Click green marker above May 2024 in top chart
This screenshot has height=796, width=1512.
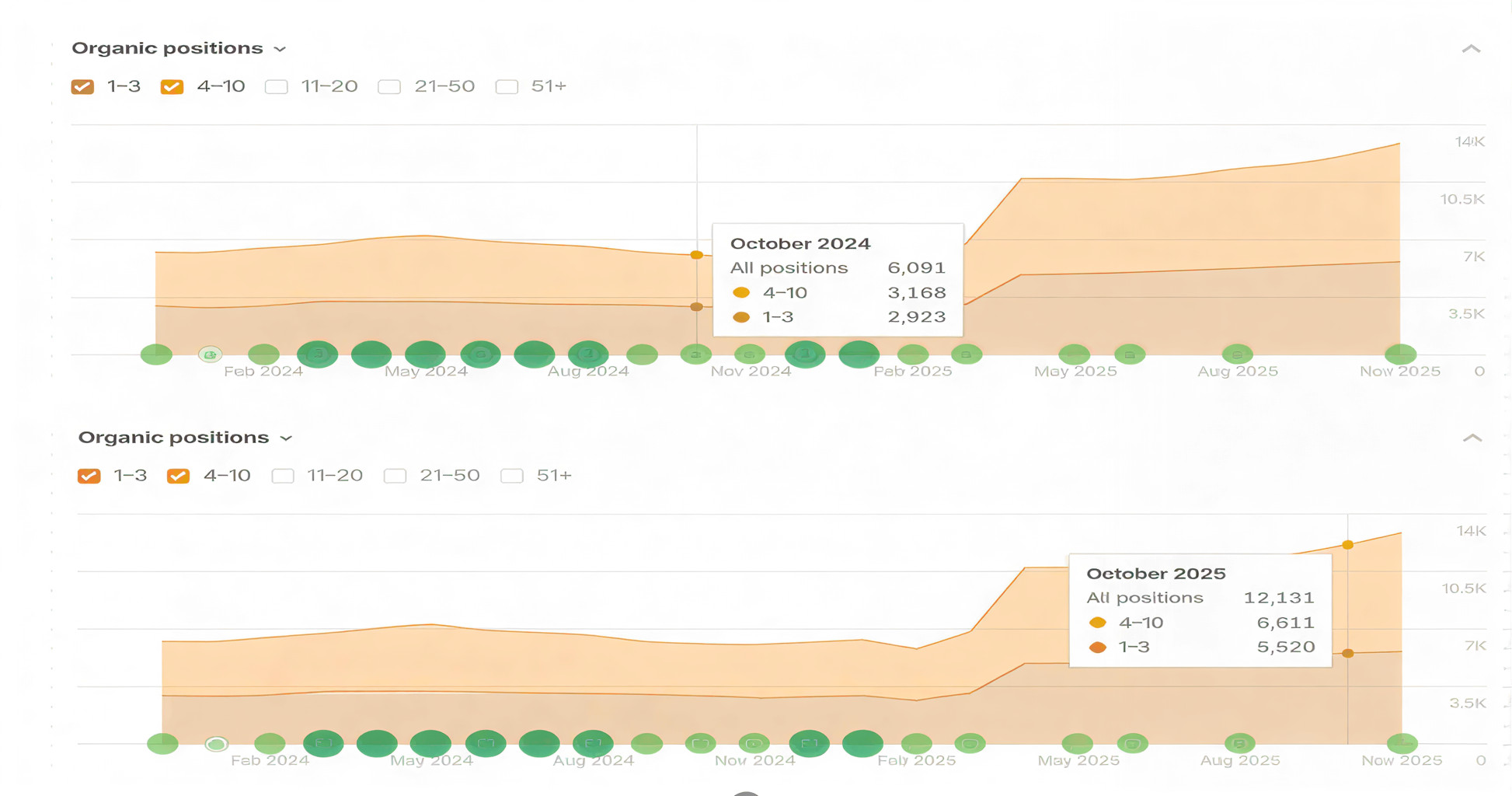pos(425,354)
